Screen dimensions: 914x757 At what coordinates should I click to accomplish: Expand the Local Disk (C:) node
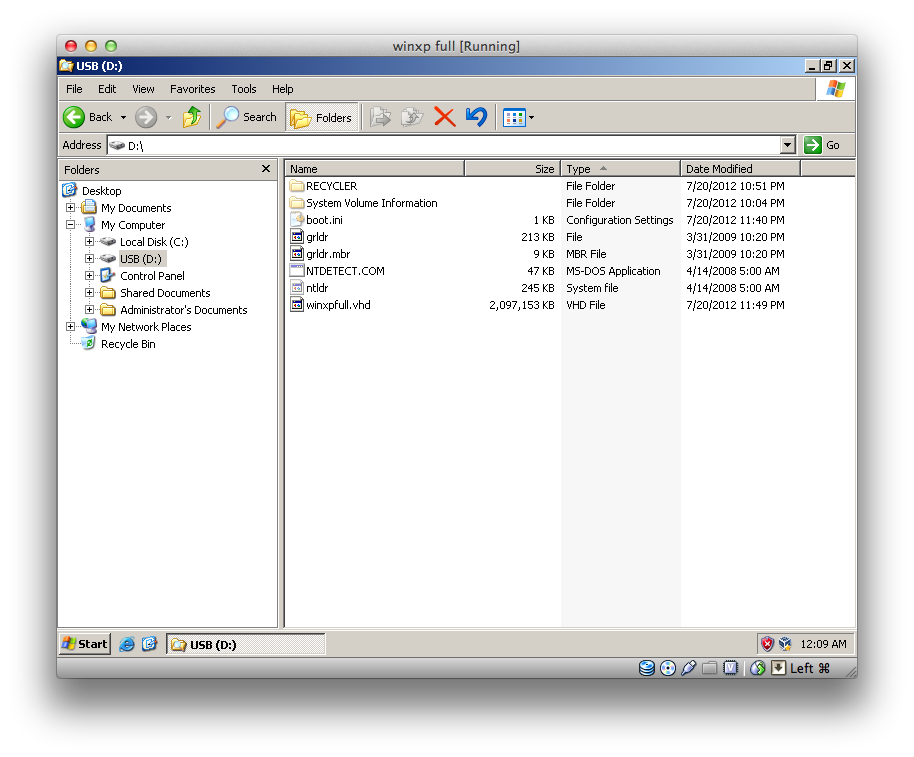coord(89,241)
